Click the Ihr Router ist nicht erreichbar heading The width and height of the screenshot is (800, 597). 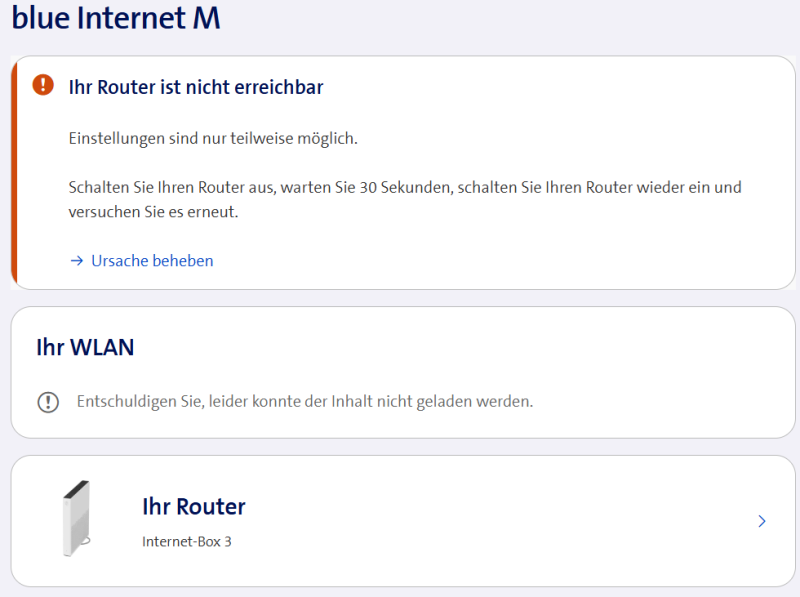tap(196, 87)
